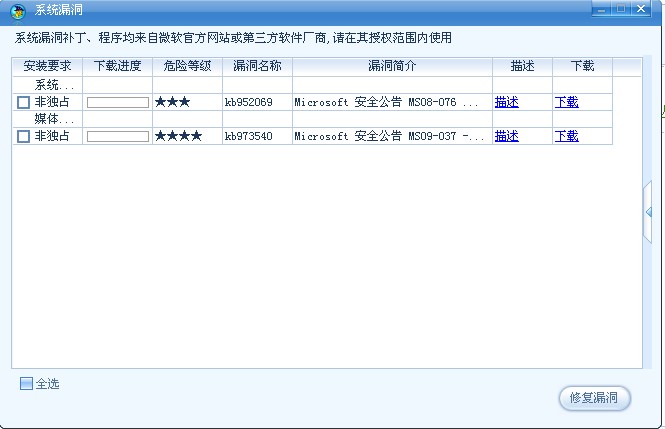Viewport: 665px width, 429px height.
Task: Sort by 危险等级 column header
Action: click(187, 67)
